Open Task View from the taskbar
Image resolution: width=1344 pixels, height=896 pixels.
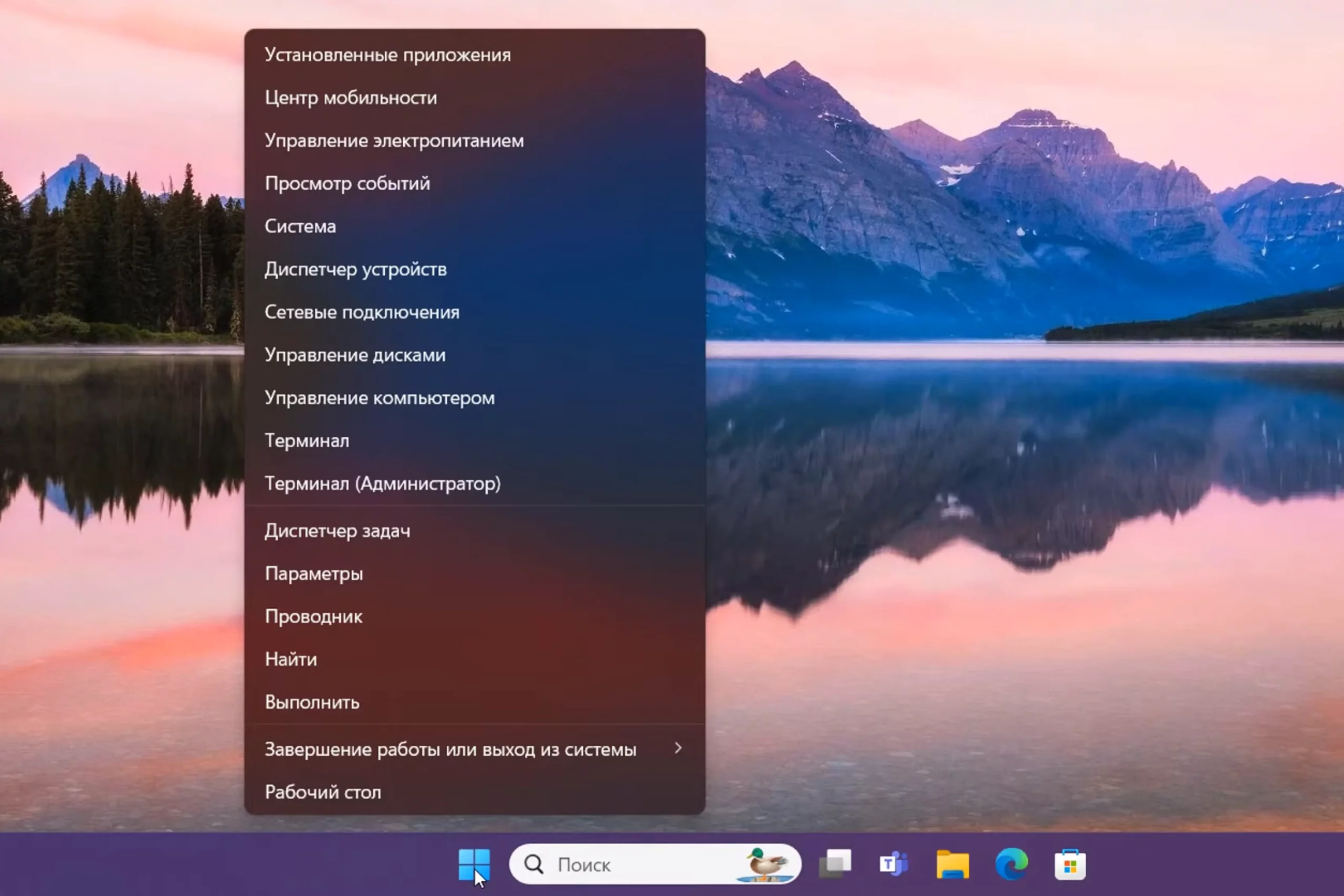pyautogui.click(x=835, y=864)
